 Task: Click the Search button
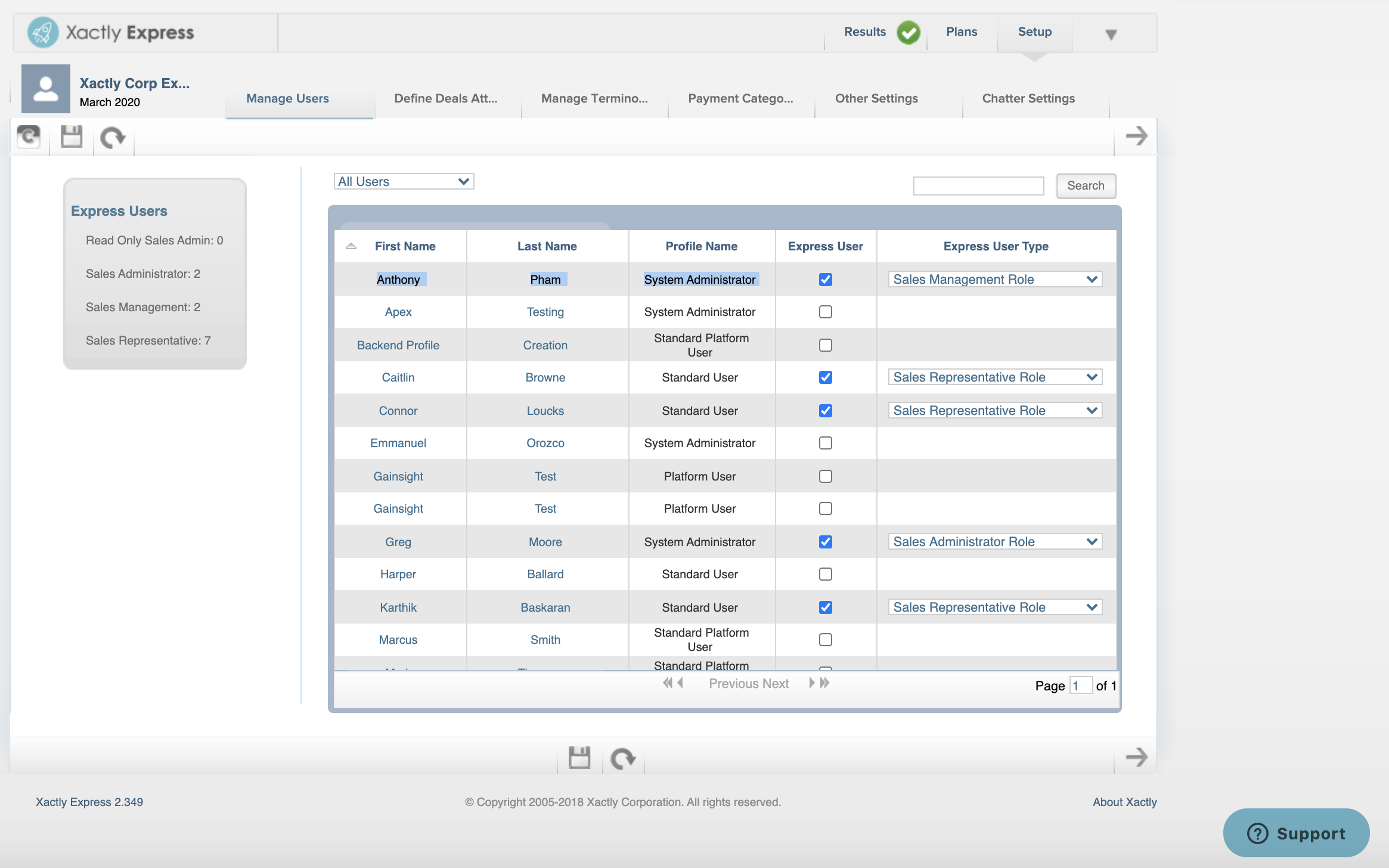[x=1086, y=185]
